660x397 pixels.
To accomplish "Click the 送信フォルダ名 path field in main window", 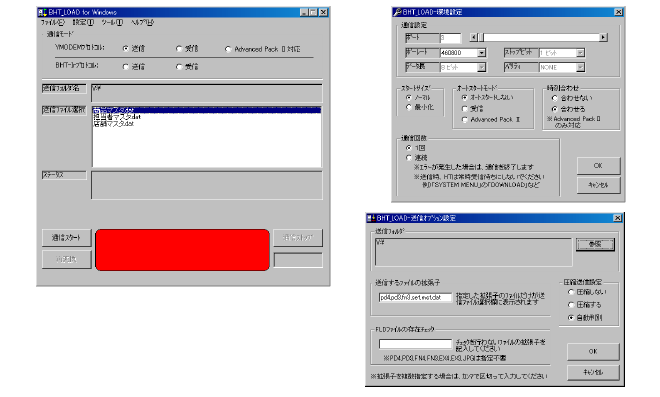I will (x=207, y=93).
